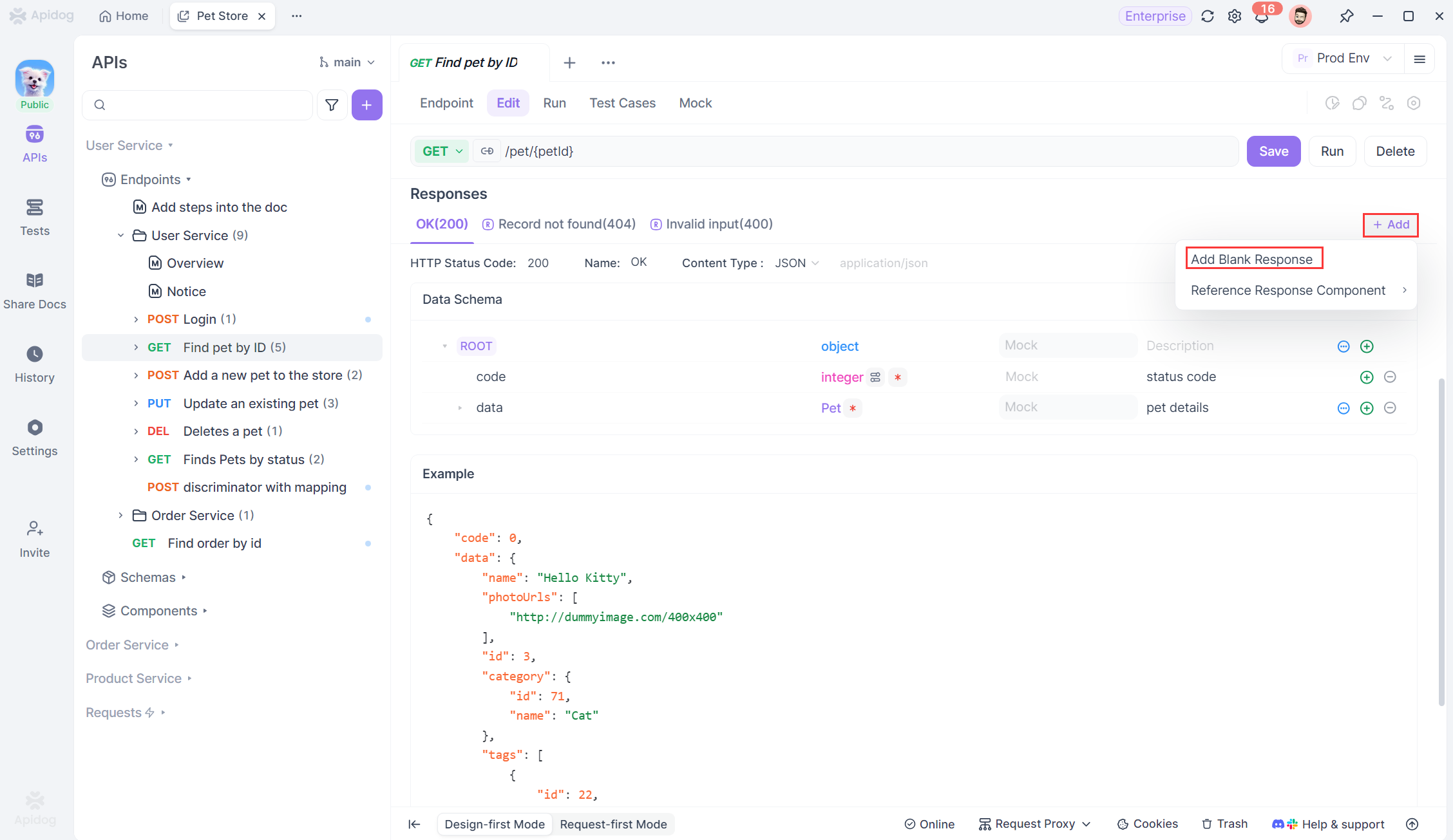
Task: Open the History sidebar section
Action: (35, 364)
